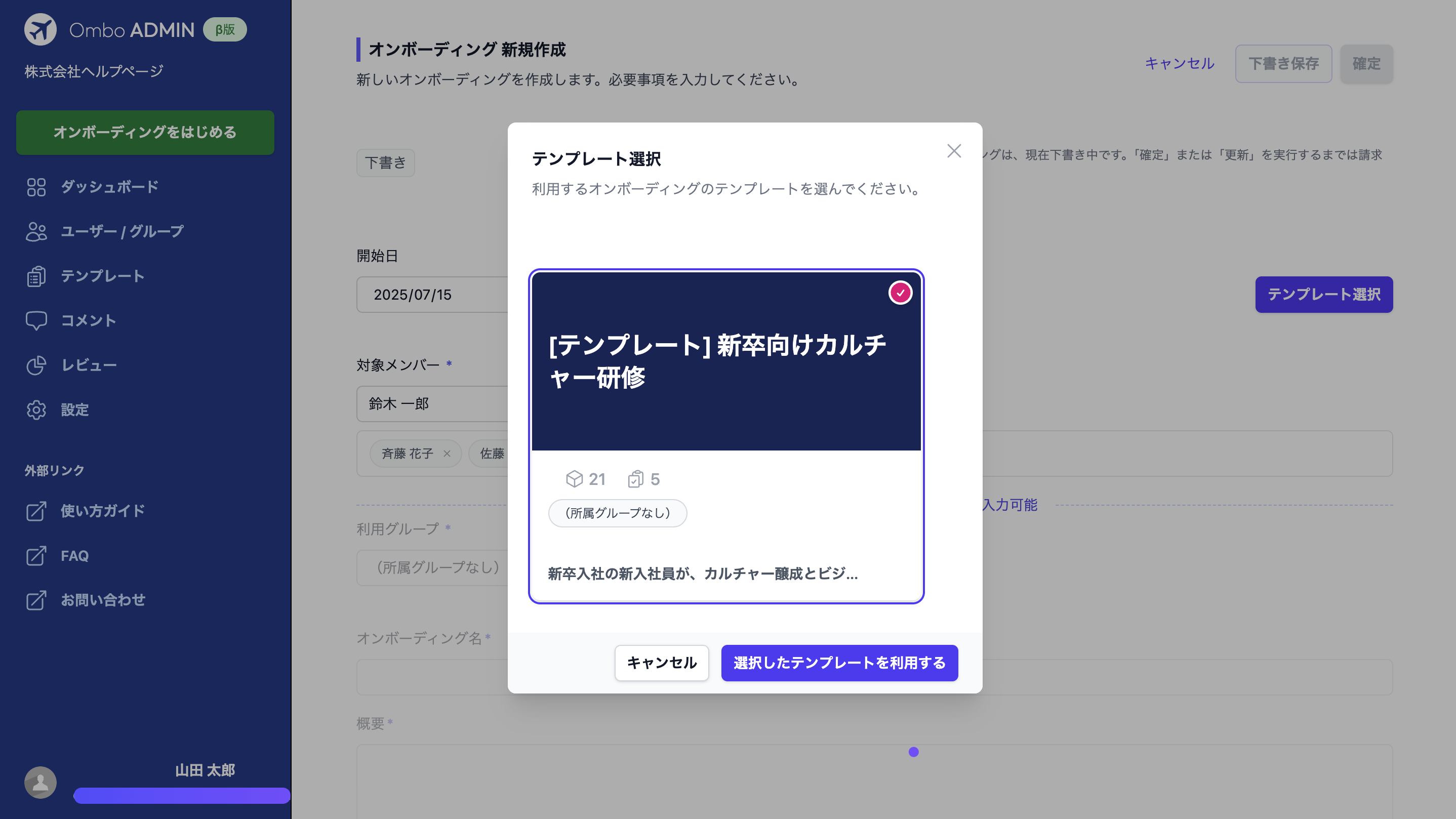Click the cube icon showing 21
Viewport: 1456px width, 819px height.
[x=574, y=479]
